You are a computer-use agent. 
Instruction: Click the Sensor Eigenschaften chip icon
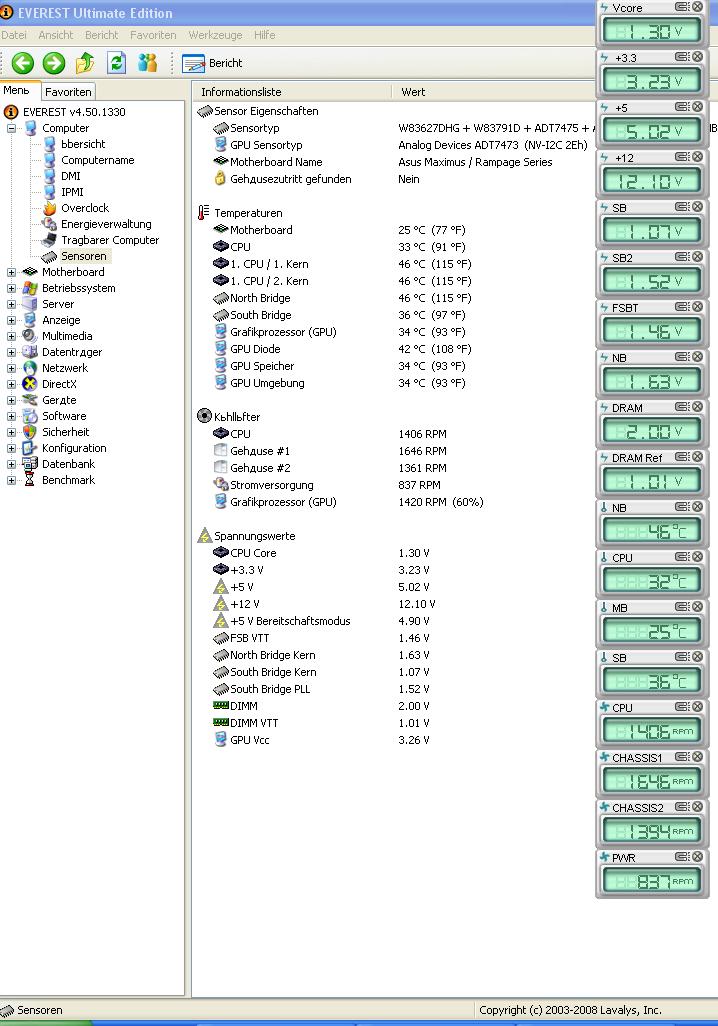click(x=205, y=111)
